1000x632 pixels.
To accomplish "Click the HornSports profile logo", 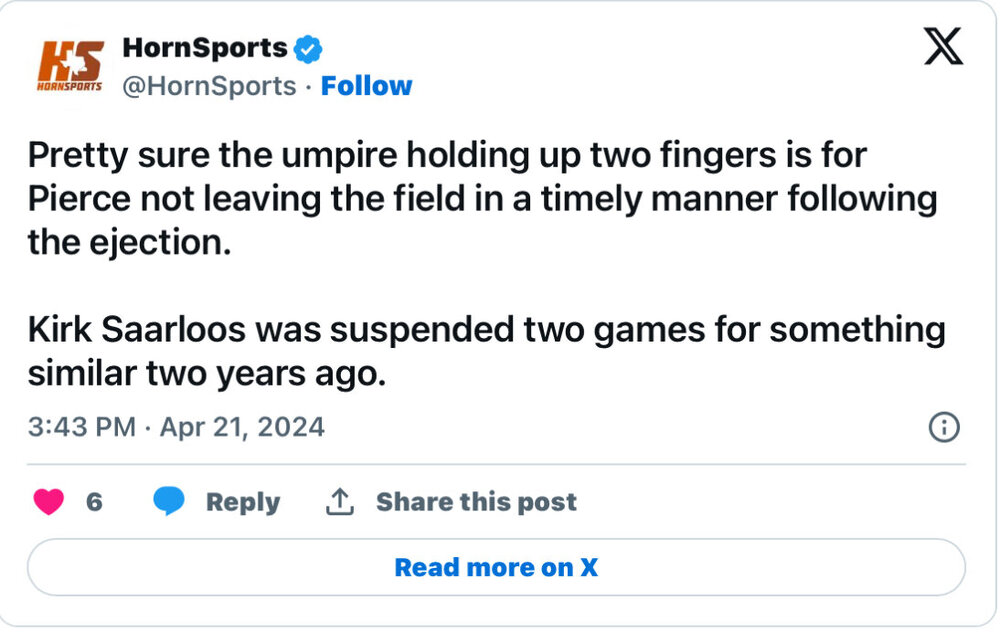I will (x=69, y=65).
